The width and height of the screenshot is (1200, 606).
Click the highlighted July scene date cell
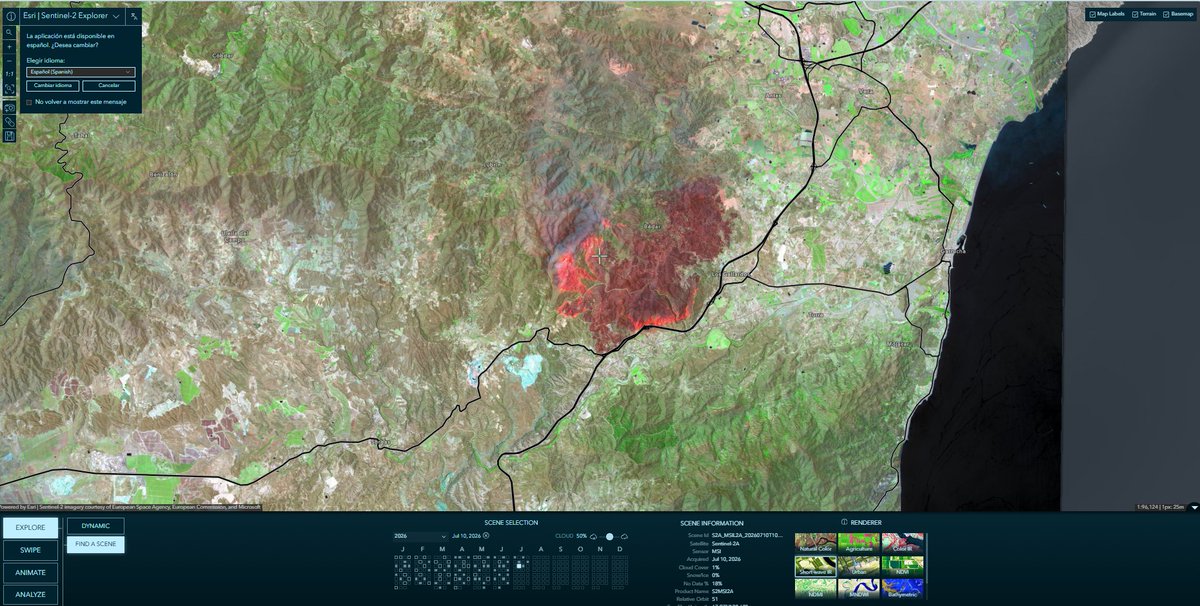[519, 566]
